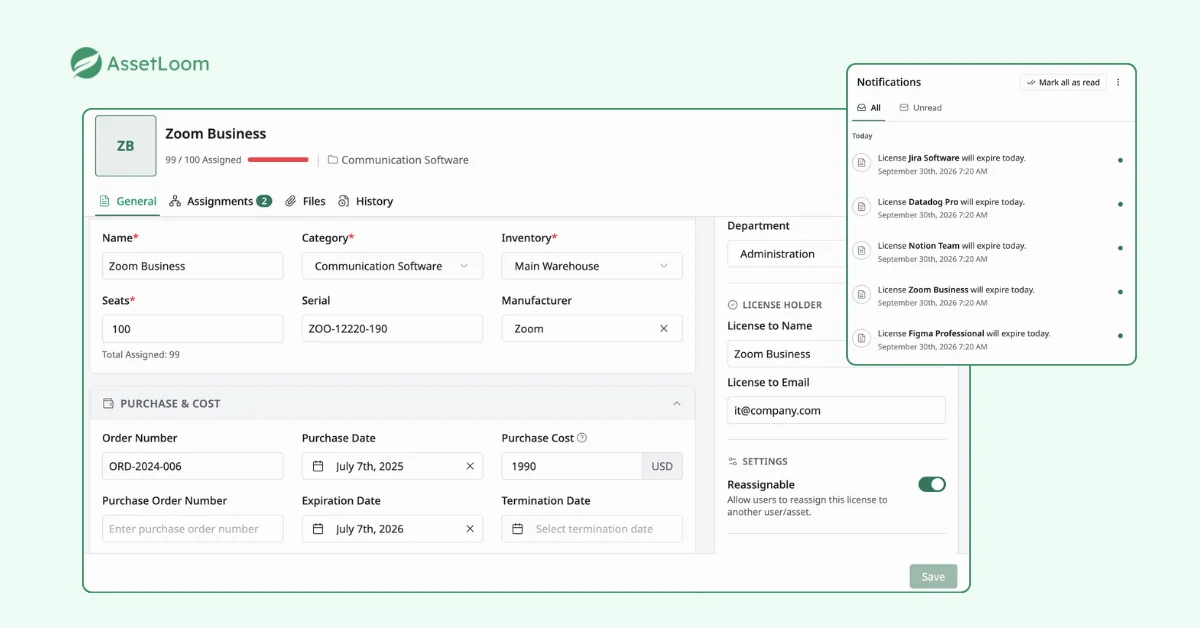Click the Seats input field
Viewport: 1200px width, 628px height.
[193, 329]
